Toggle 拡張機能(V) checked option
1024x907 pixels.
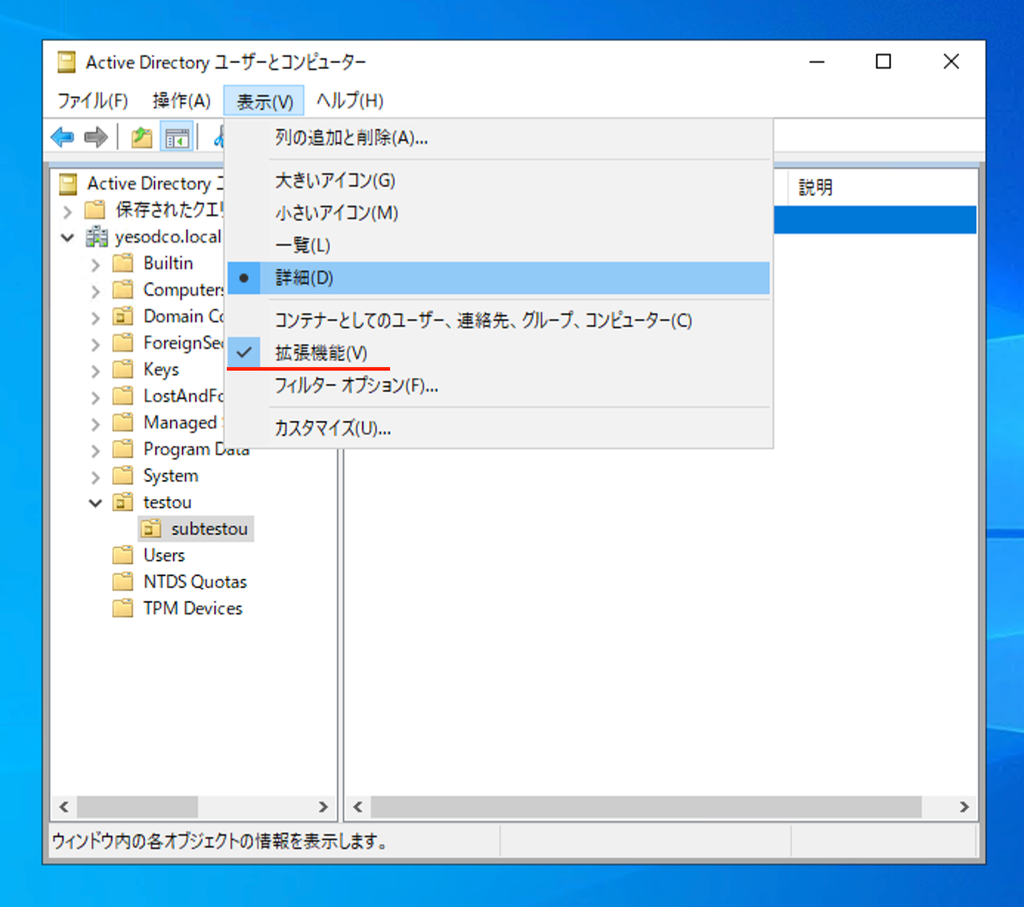[x=498, y=353]
